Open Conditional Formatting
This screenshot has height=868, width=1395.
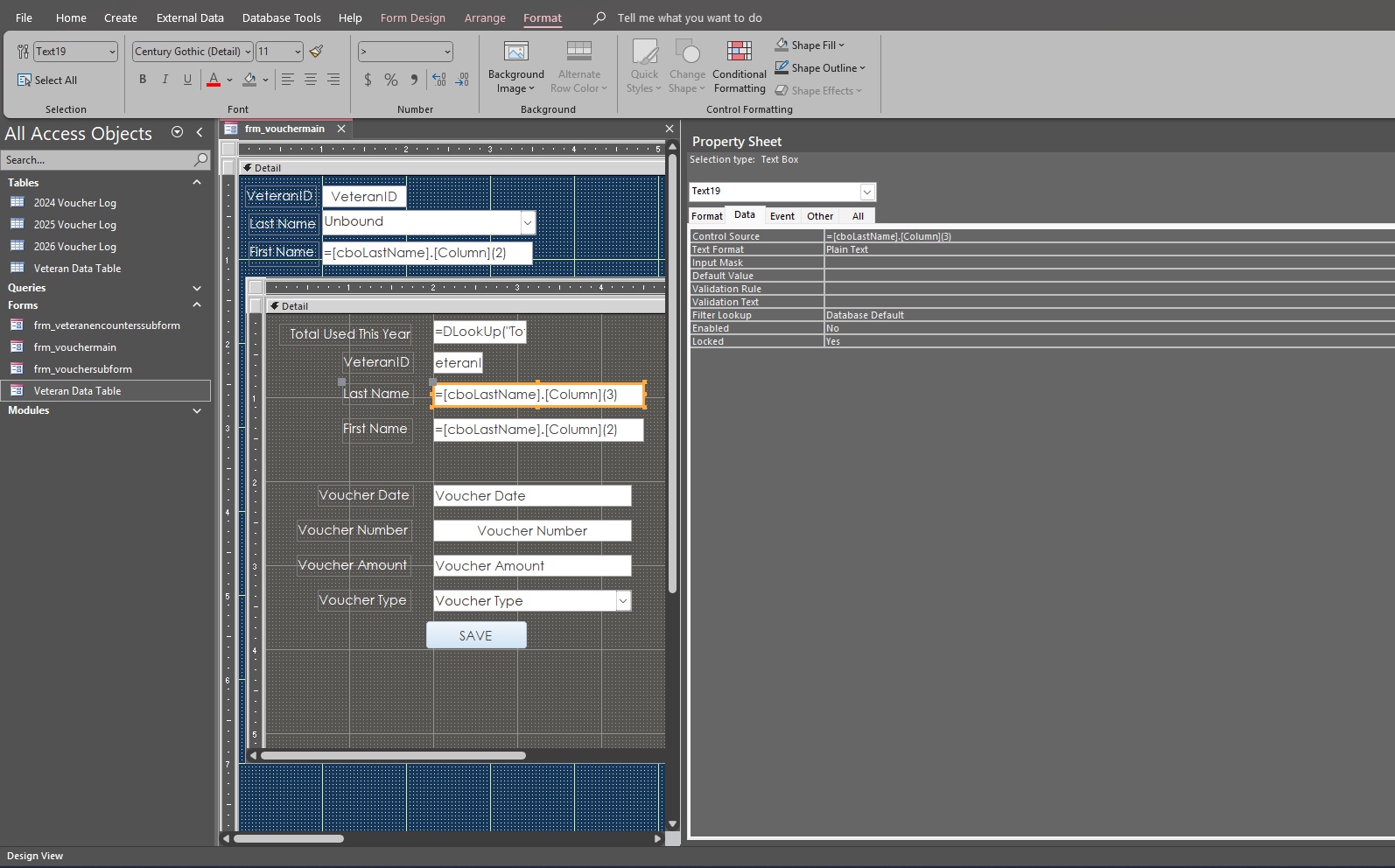(740, 66)
